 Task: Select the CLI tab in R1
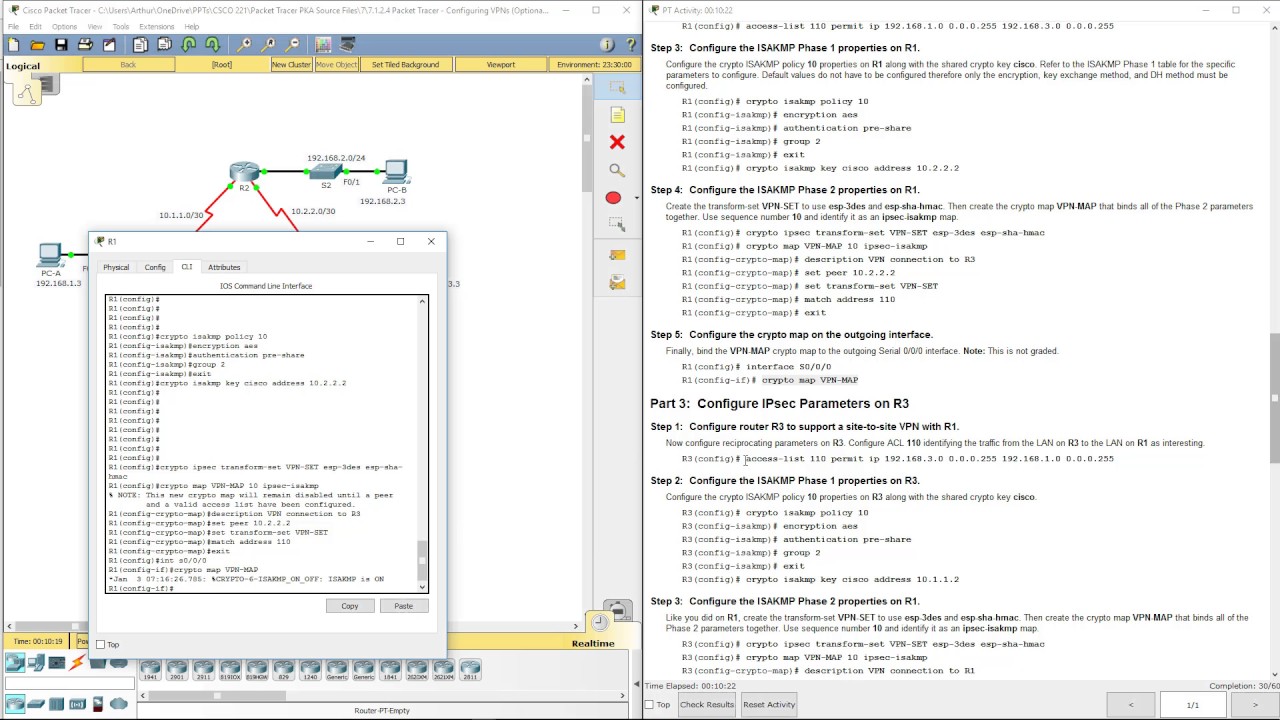186,267
